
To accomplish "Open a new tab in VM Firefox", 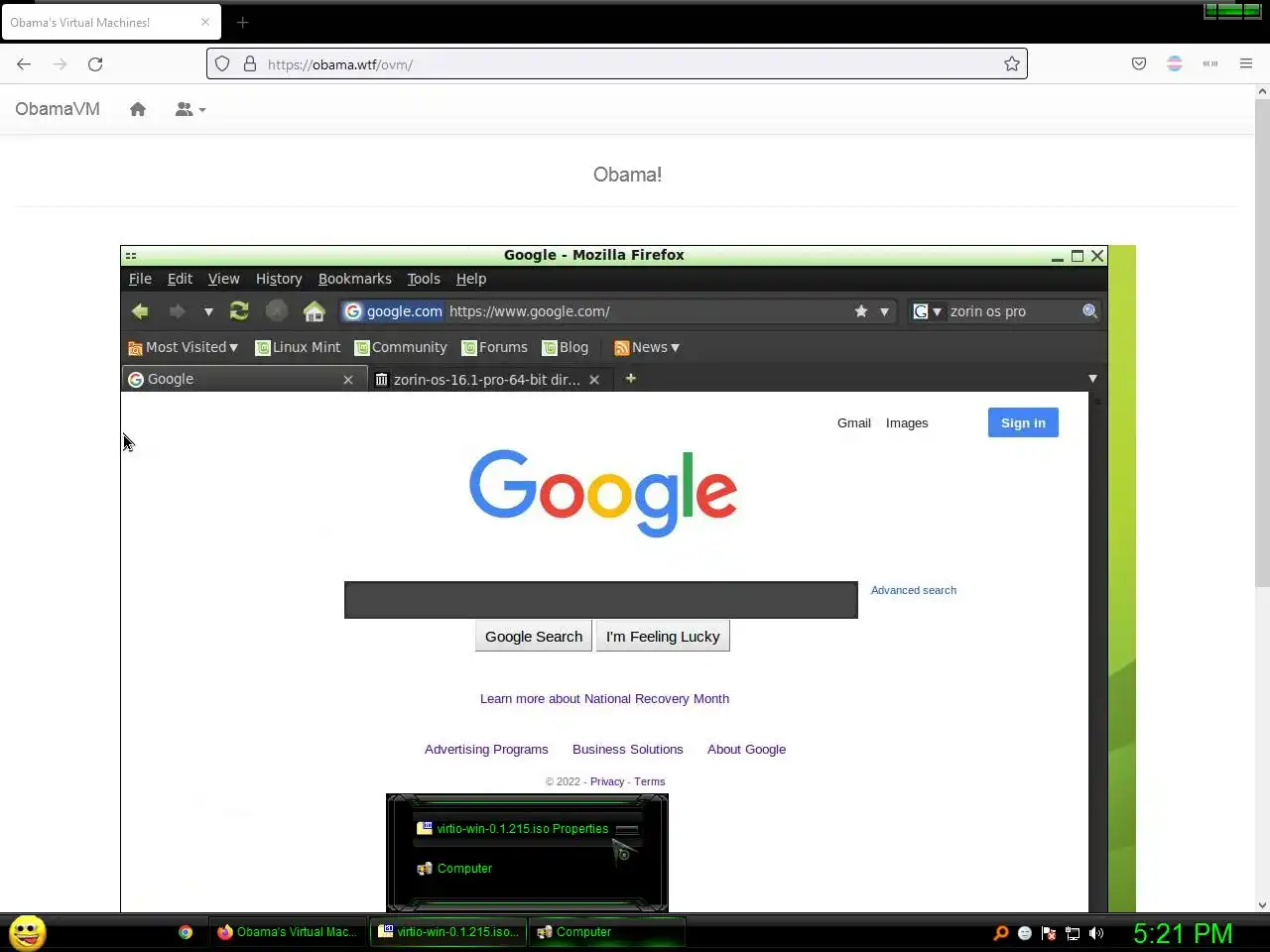I will [630, 378].
